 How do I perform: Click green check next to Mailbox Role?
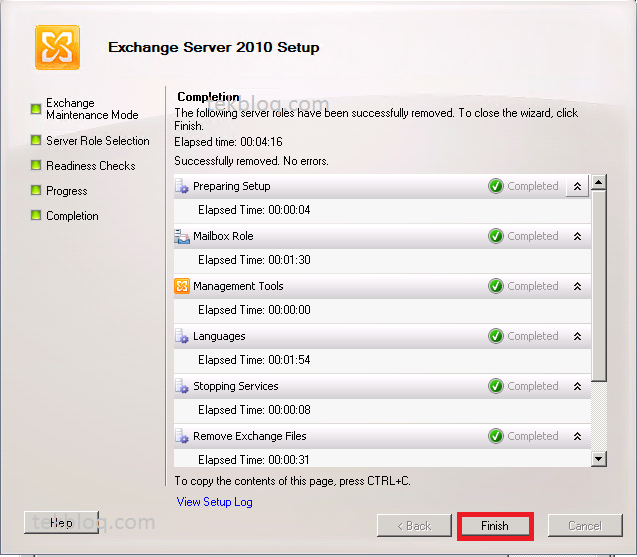(496, 236)
